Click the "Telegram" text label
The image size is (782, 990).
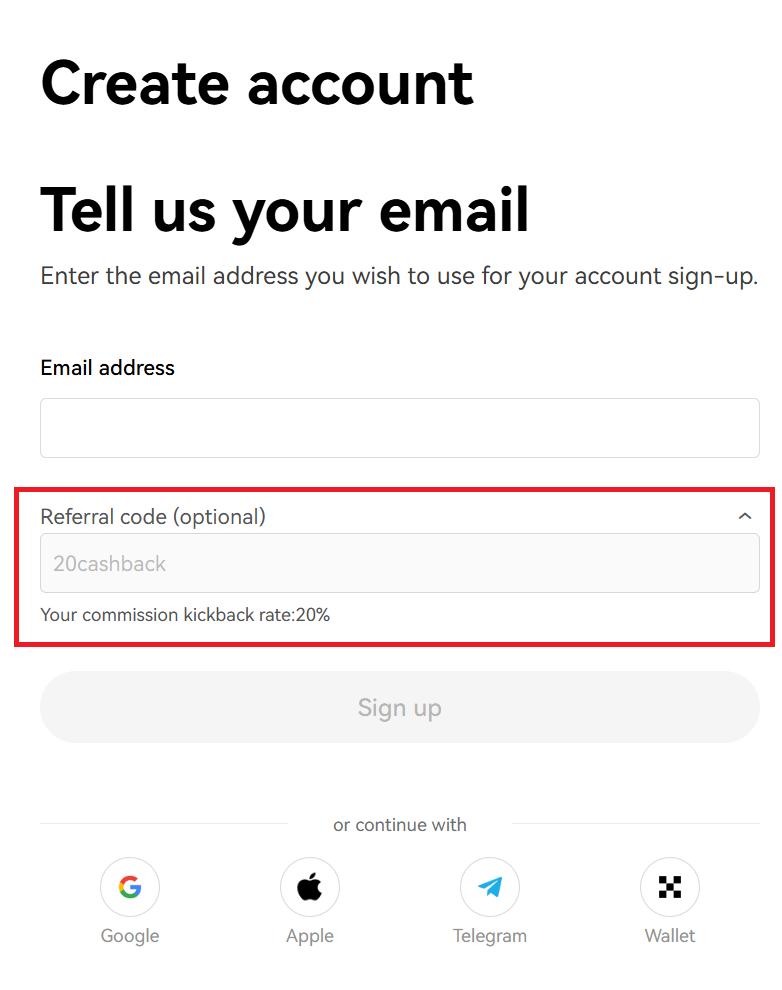[x=490, y=936]
